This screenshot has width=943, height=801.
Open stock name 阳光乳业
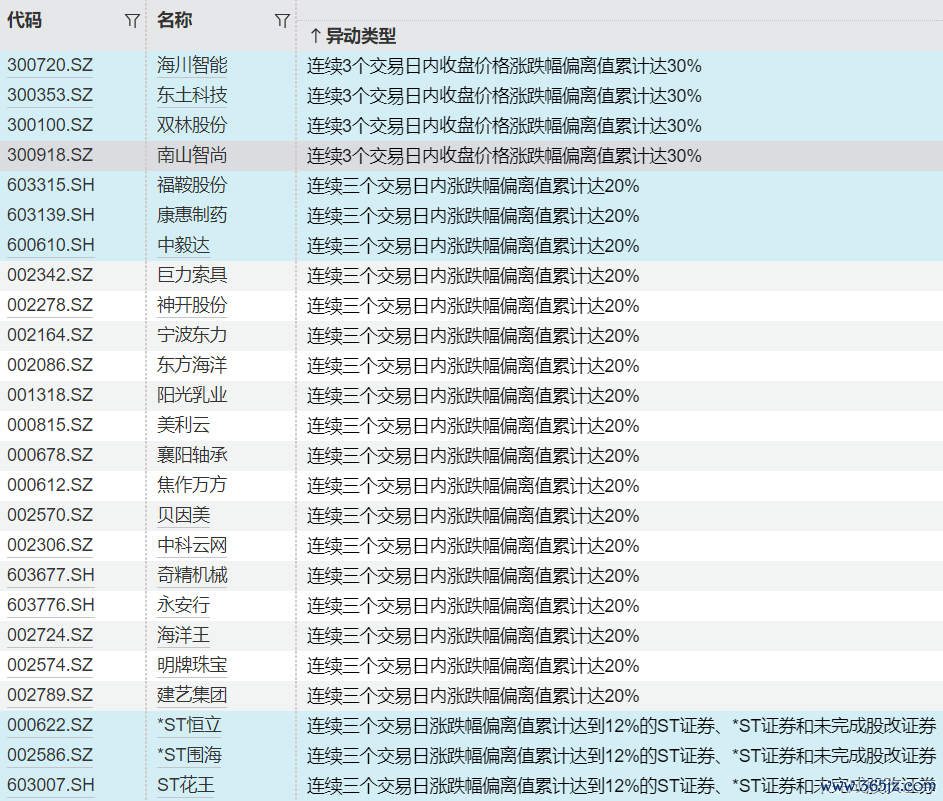(192, 395)
